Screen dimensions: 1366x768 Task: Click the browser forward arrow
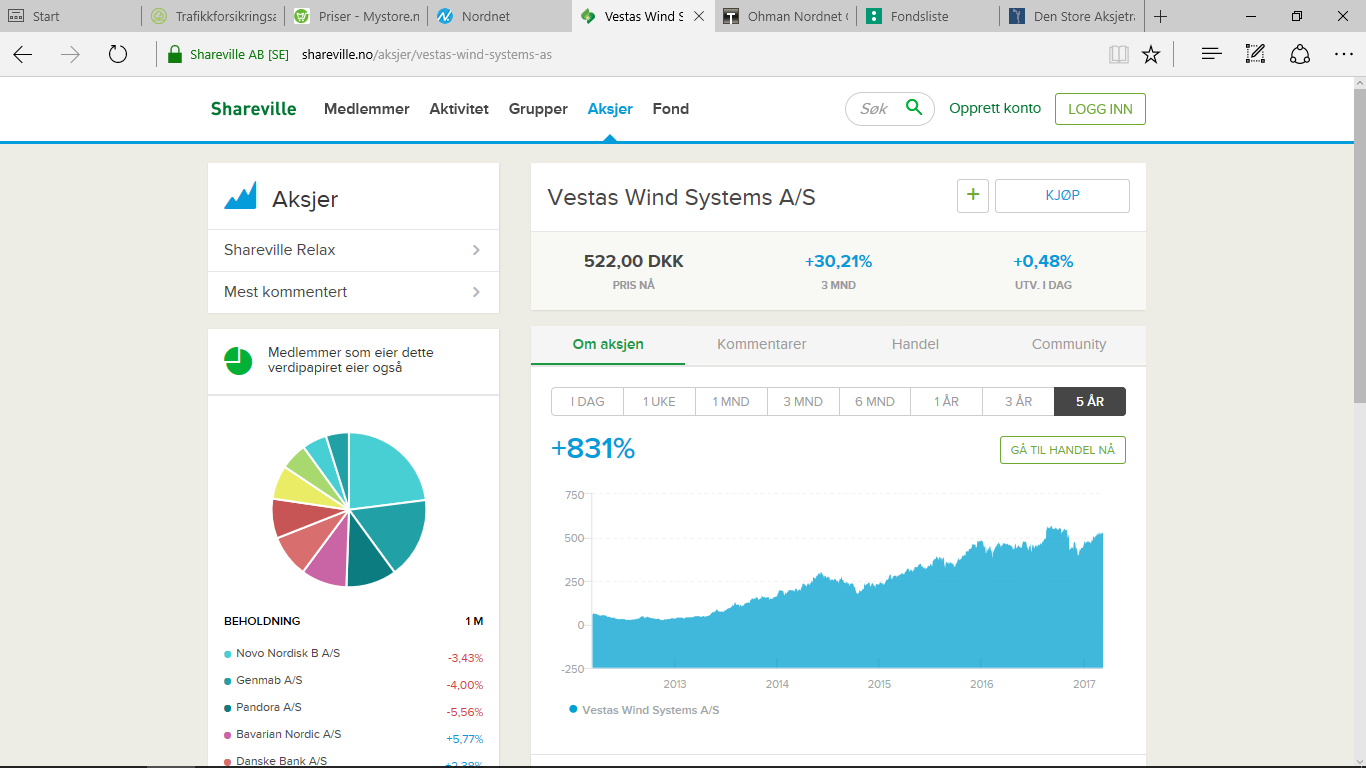70,54
